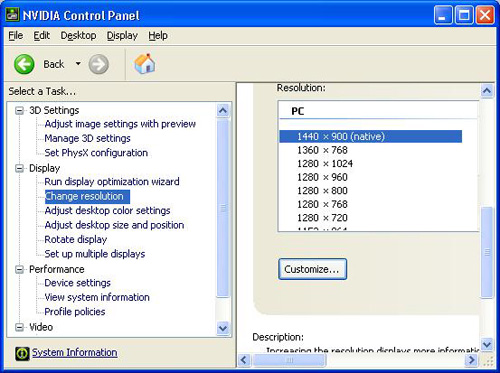Select Device settings task
Screen dimensions: 500x373
click(77, 283)
